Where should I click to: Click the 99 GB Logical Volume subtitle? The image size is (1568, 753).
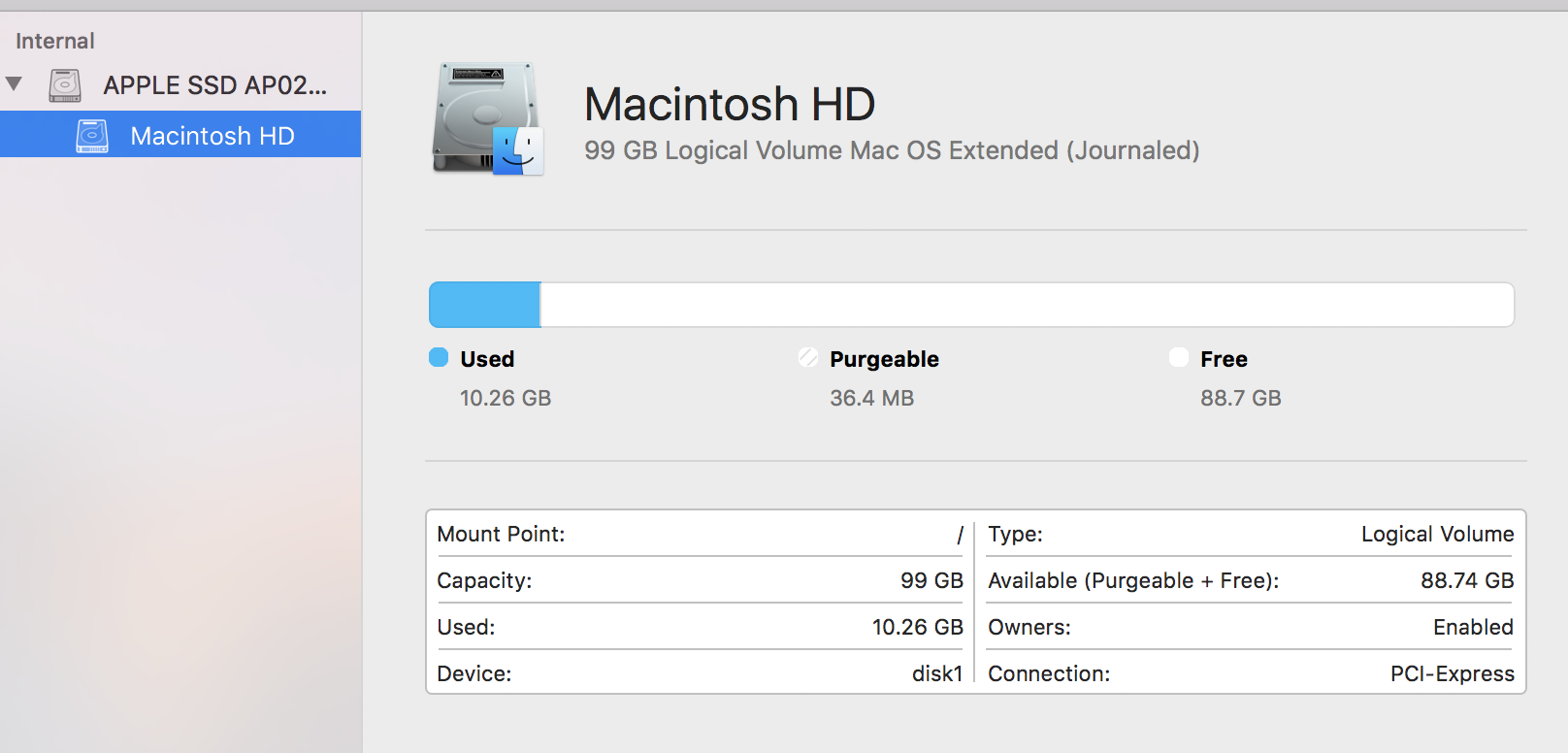coord(892,150)
